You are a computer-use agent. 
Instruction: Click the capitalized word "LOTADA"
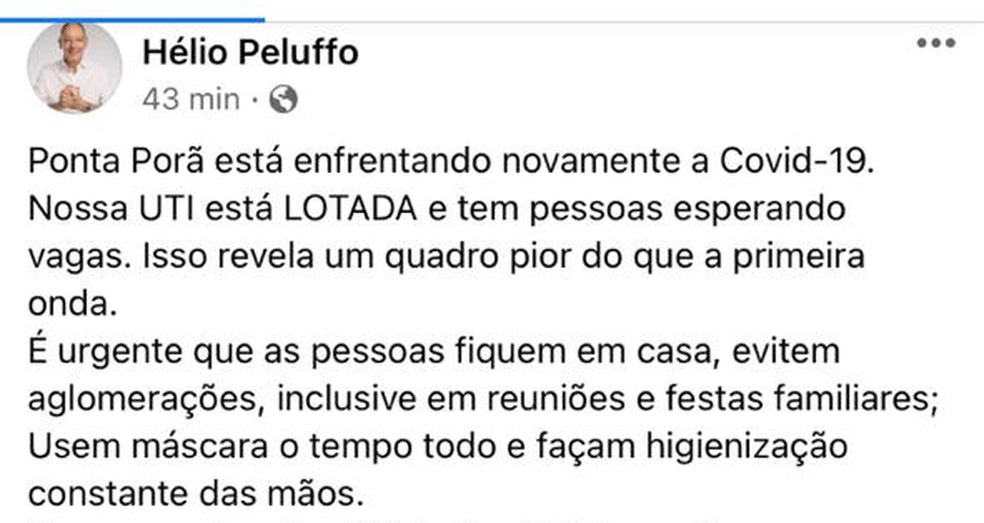[x=350, y=208]
